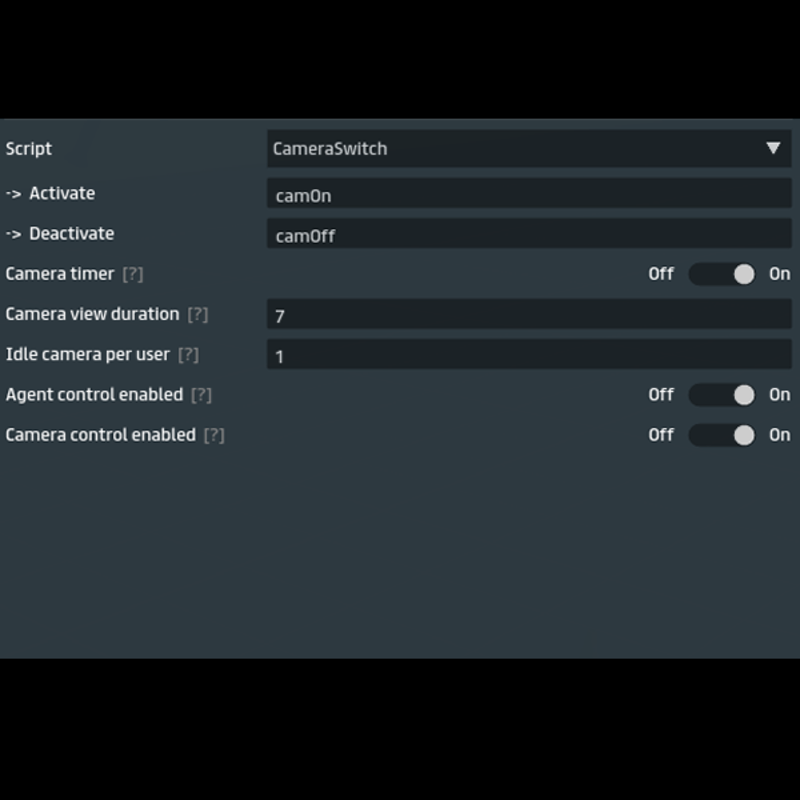Screen dimensions: 800x800
Task: Click the help icon beside Camera timer
Action: click(132, 274)
